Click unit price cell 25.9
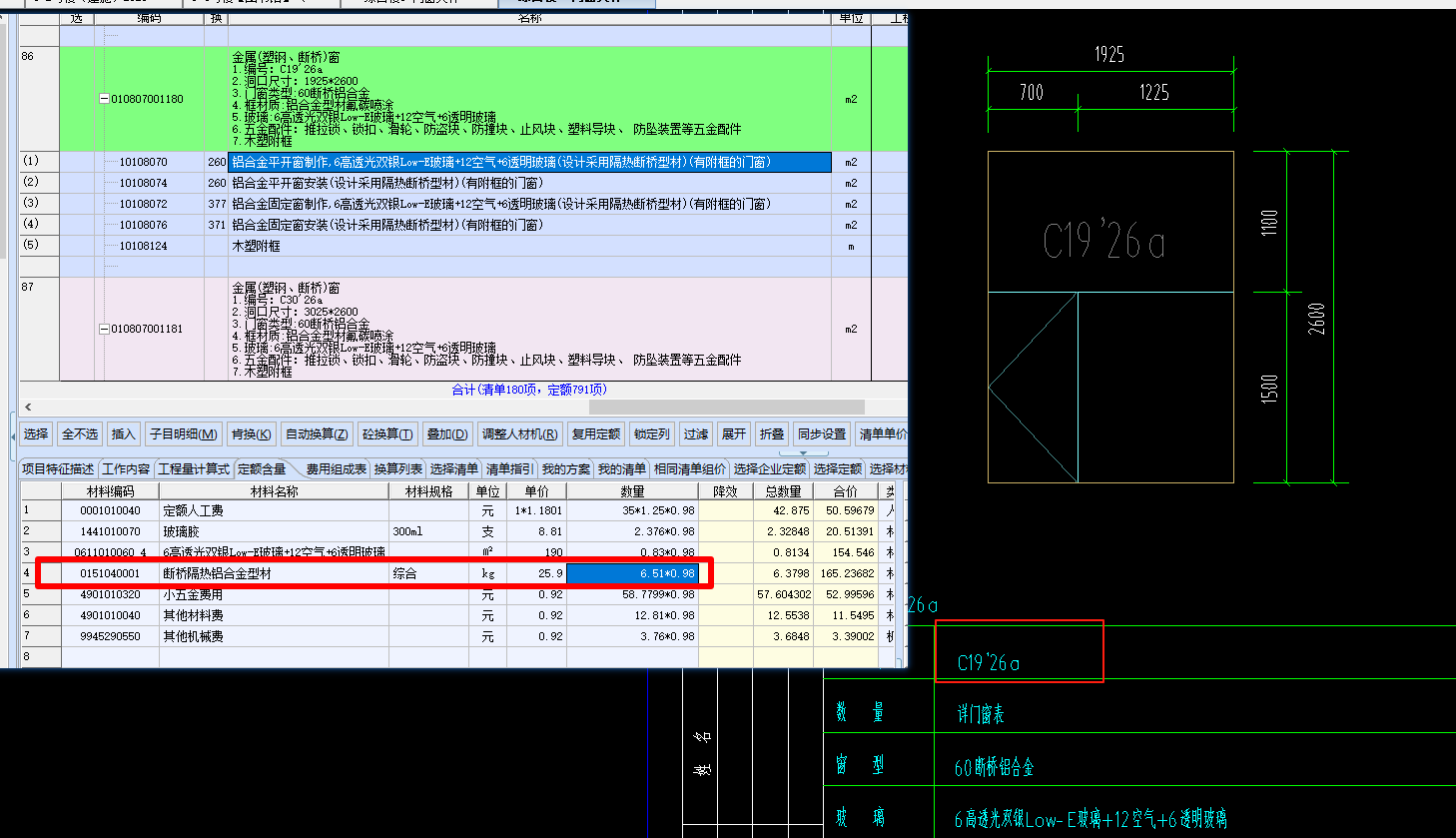Image resolution: width=1456 pixels, height=838 pixels. click(536, 573)
